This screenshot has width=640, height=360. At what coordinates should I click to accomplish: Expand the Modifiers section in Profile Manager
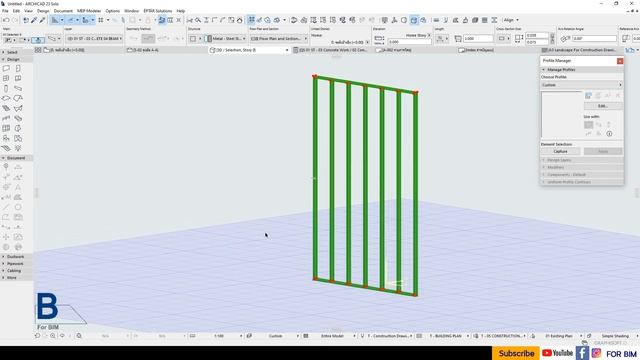(x=582, y=167)
